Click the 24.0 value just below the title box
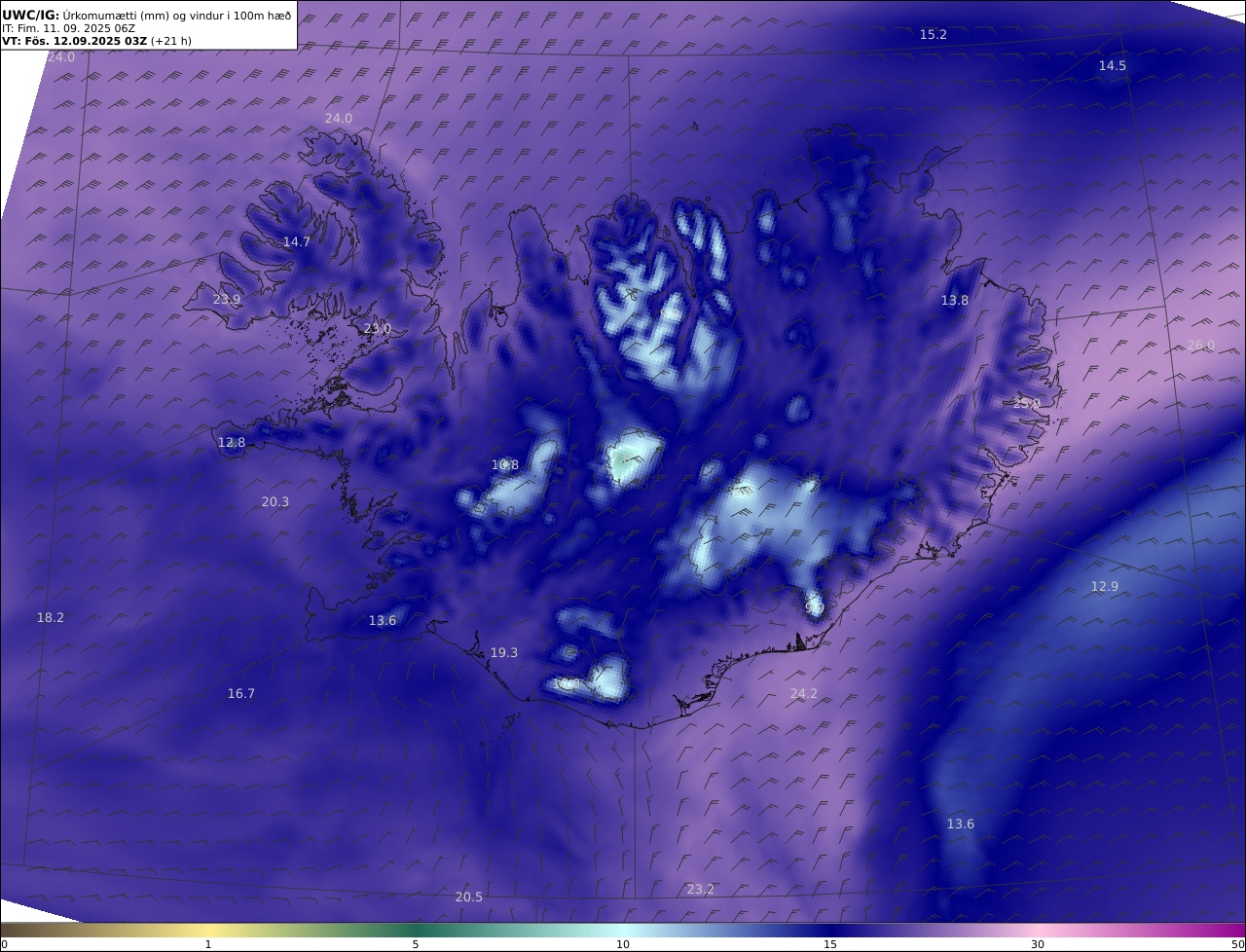Image resolution: width=1246 pixels, height=952 pixels. click(60, 57)
